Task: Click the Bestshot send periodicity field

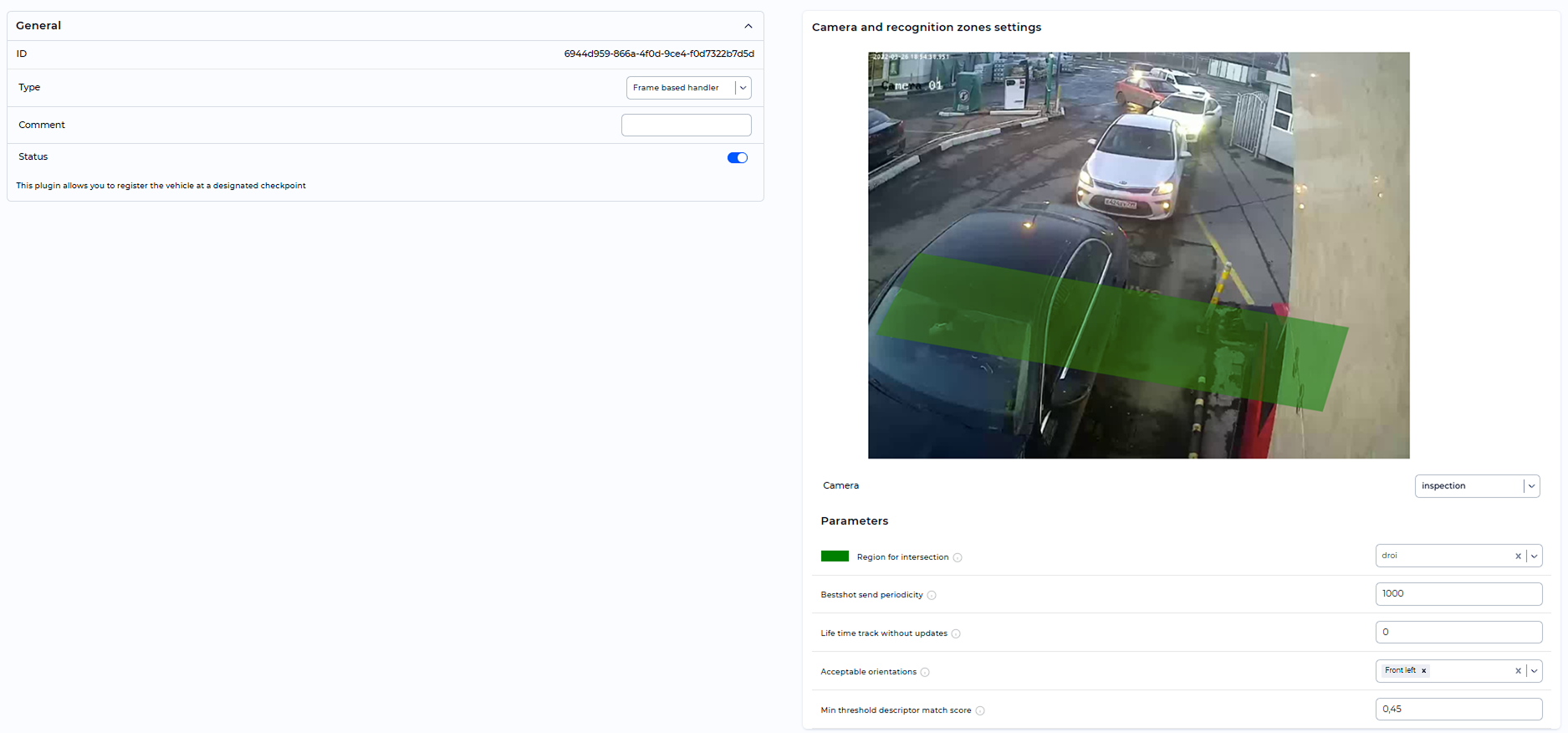Action: 1458,594
